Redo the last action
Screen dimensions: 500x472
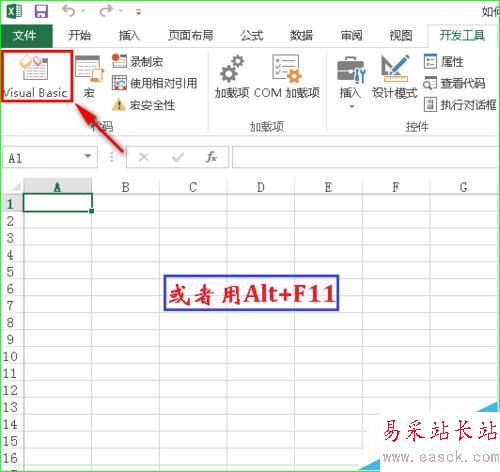pyautogui.click(x=106, y=11)
